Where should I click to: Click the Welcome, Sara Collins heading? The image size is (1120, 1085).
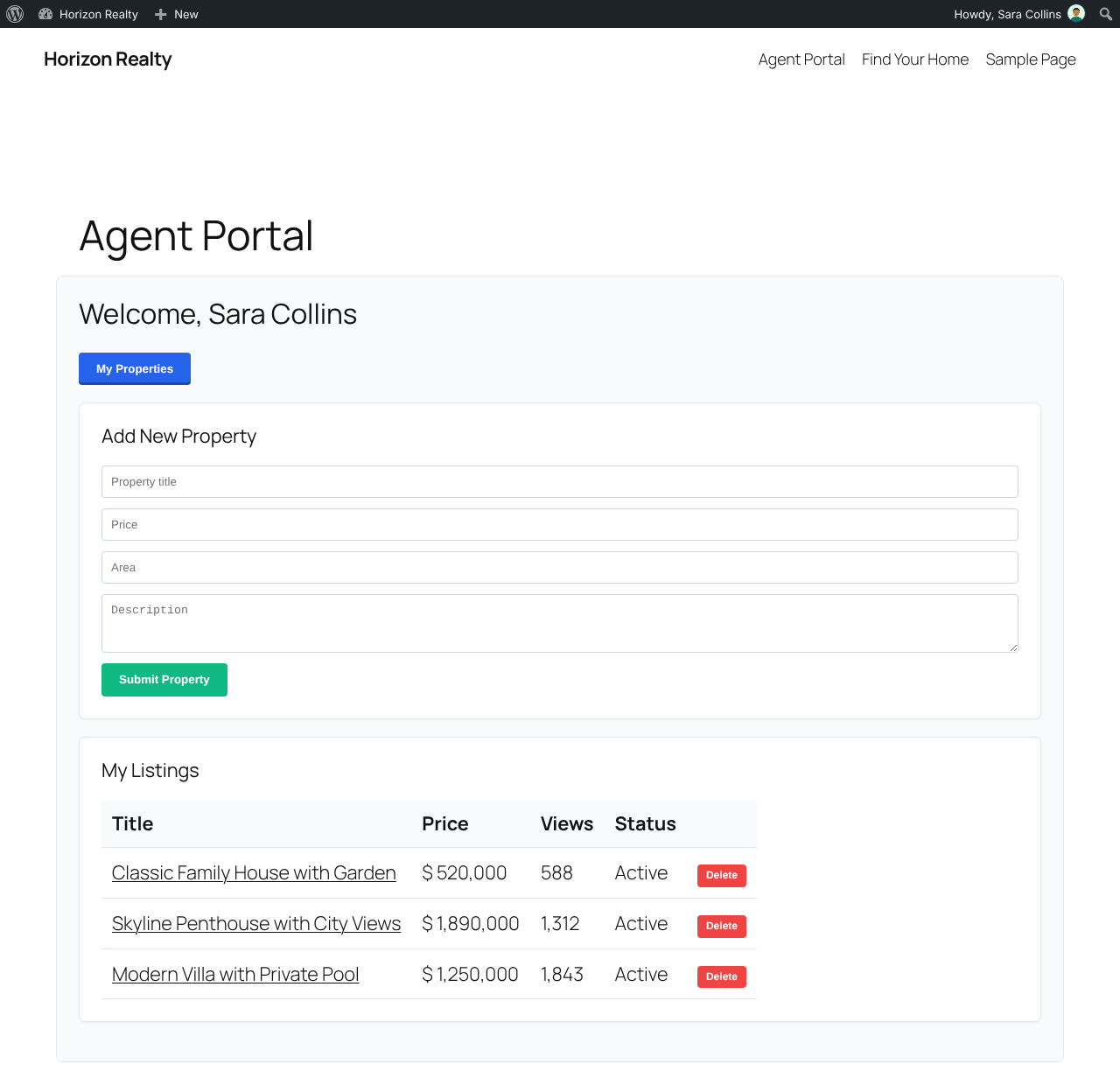click(218, 314)
